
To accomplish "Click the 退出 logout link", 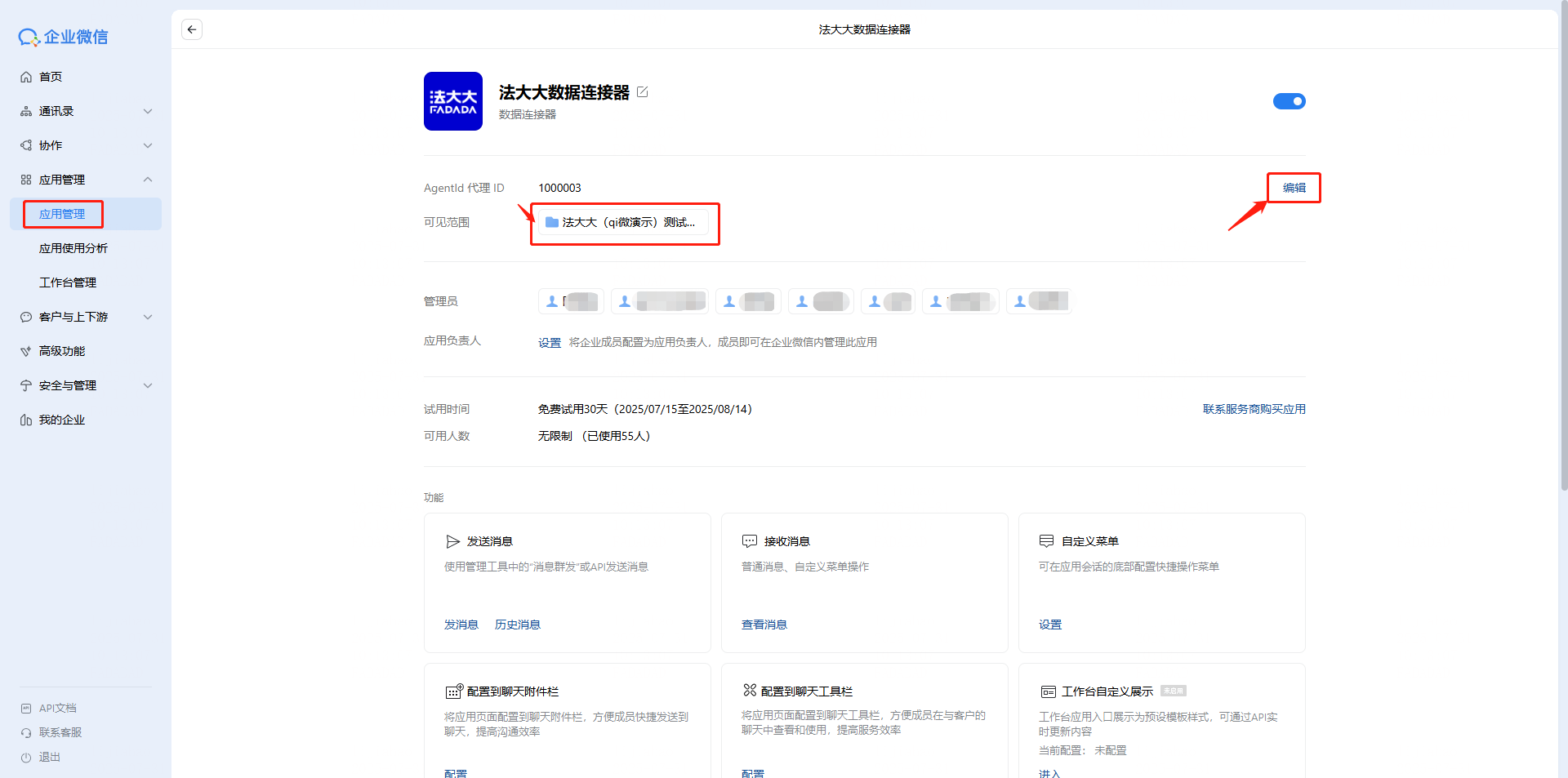I will [50, 758].
